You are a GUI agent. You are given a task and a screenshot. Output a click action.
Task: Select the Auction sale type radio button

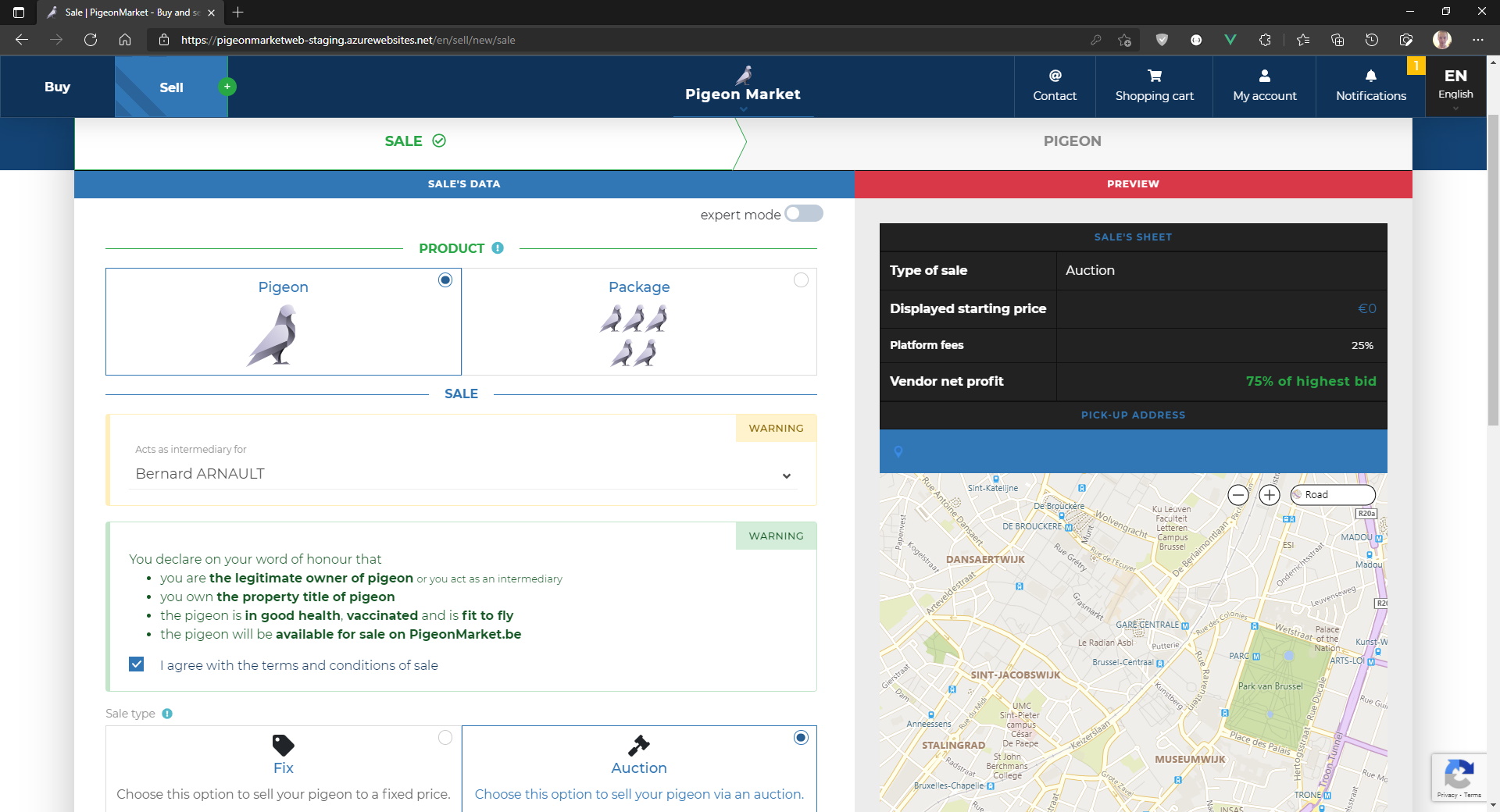tap(801, 738)
